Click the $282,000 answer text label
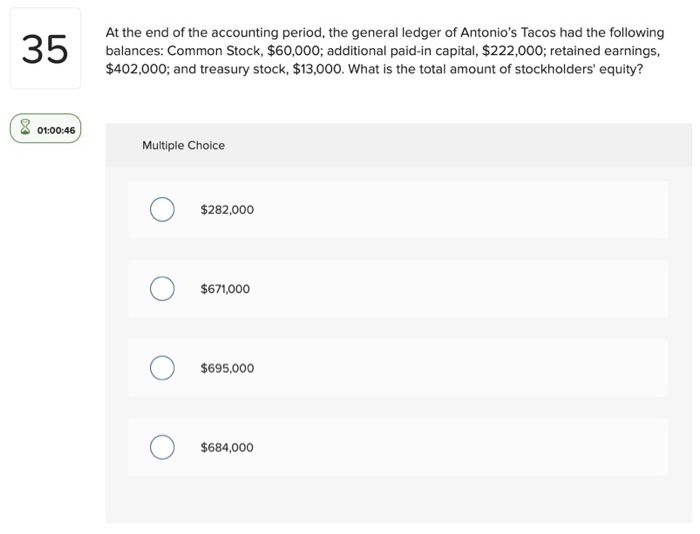The image size is (700, 534). point(227,210)
